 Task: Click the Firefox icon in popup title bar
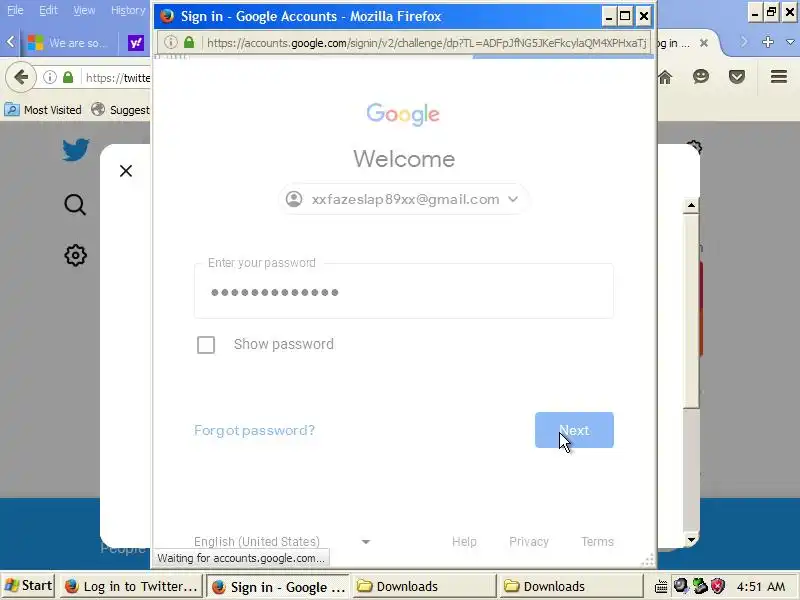[167, 16]
